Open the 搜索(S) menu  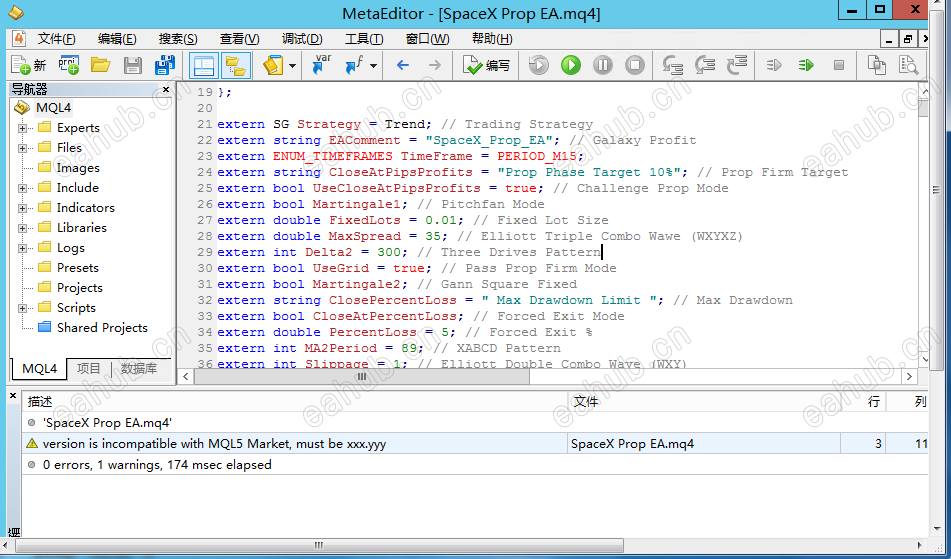[x=178, y=39]
